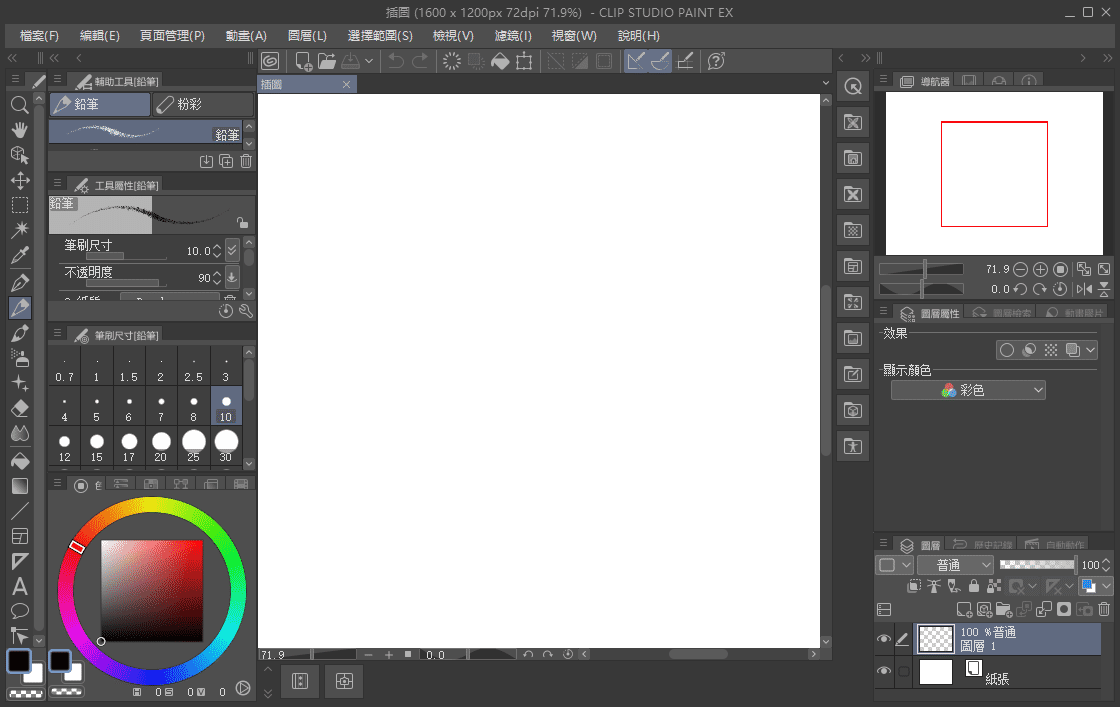Choose the Fill bucket tool
This screenshot has height=707, width=1120.
pos(19,460)
